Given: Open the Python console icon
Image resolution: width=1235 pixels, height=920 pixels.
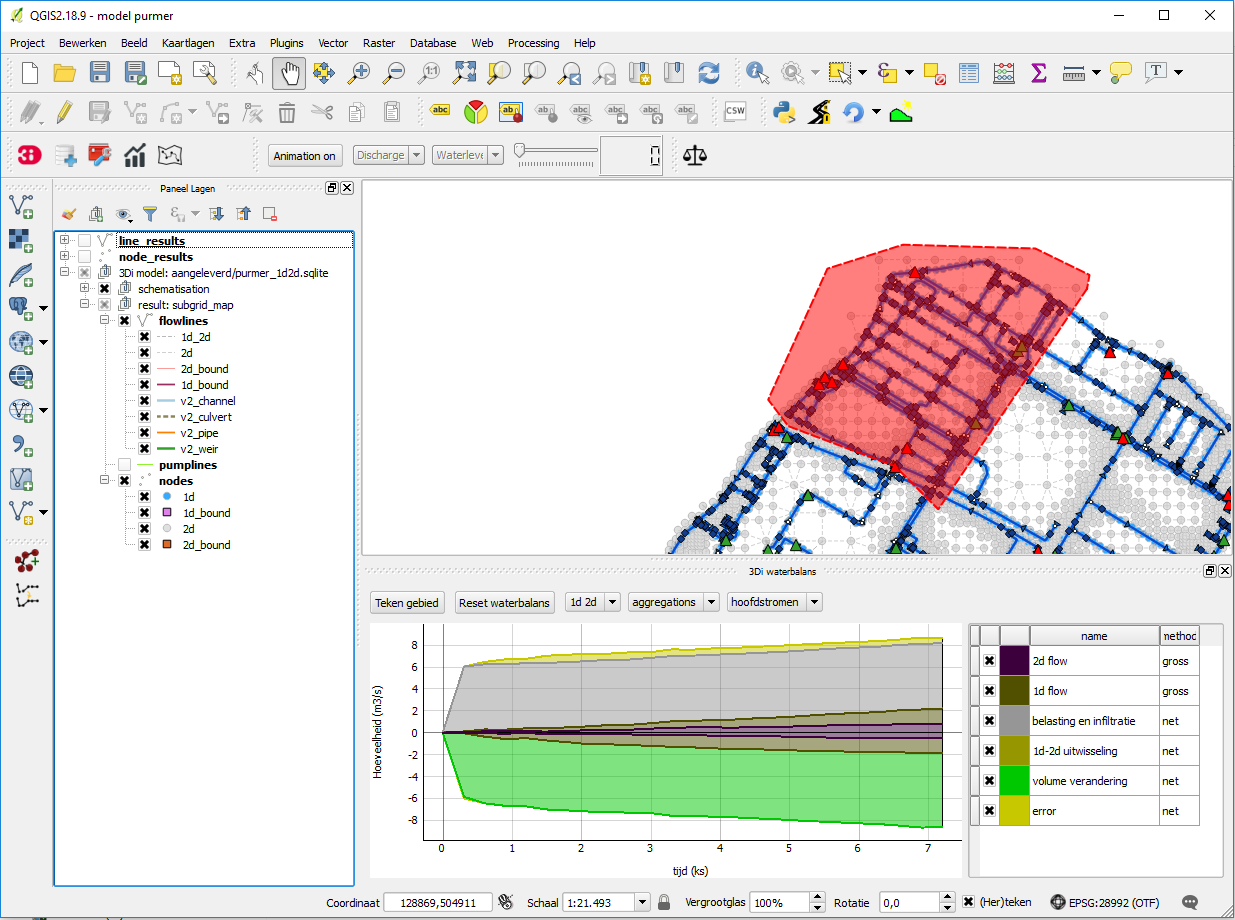Looking at the screenshot, I should click(784, 111).
